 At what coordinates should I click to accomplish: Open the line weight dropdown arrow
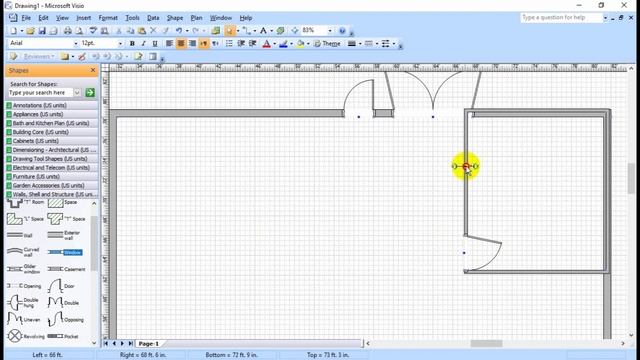[x=360, y=44]
